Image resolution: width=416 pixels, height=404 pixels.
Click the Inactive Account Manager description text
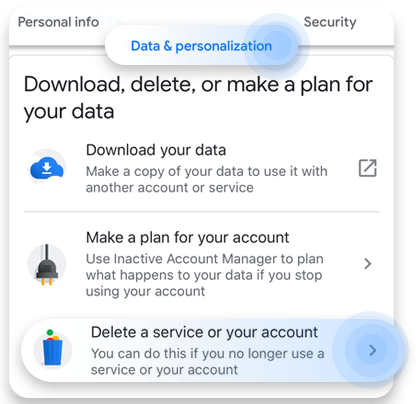point(205,275)
